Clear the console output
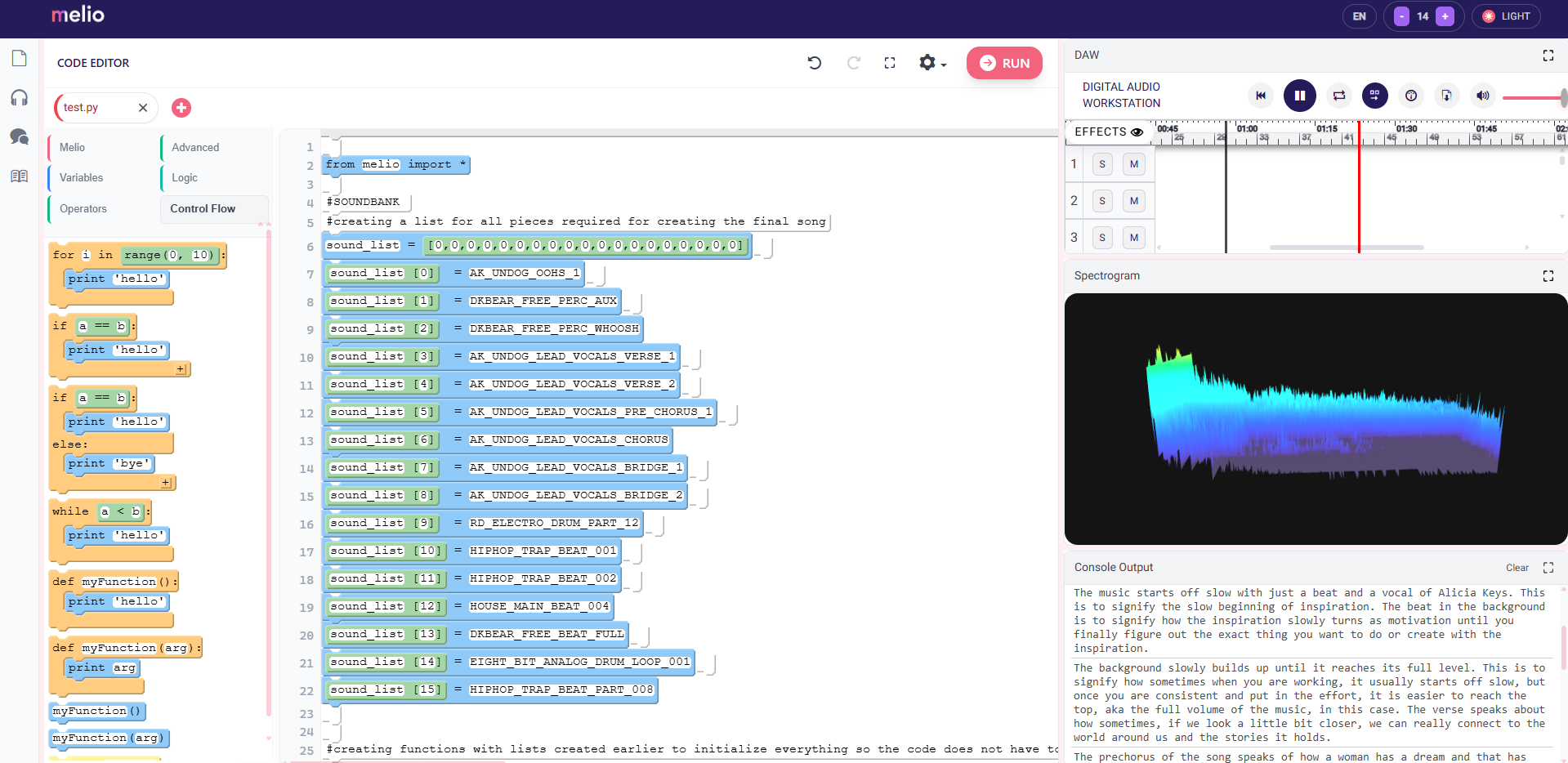 point(1517,568)
